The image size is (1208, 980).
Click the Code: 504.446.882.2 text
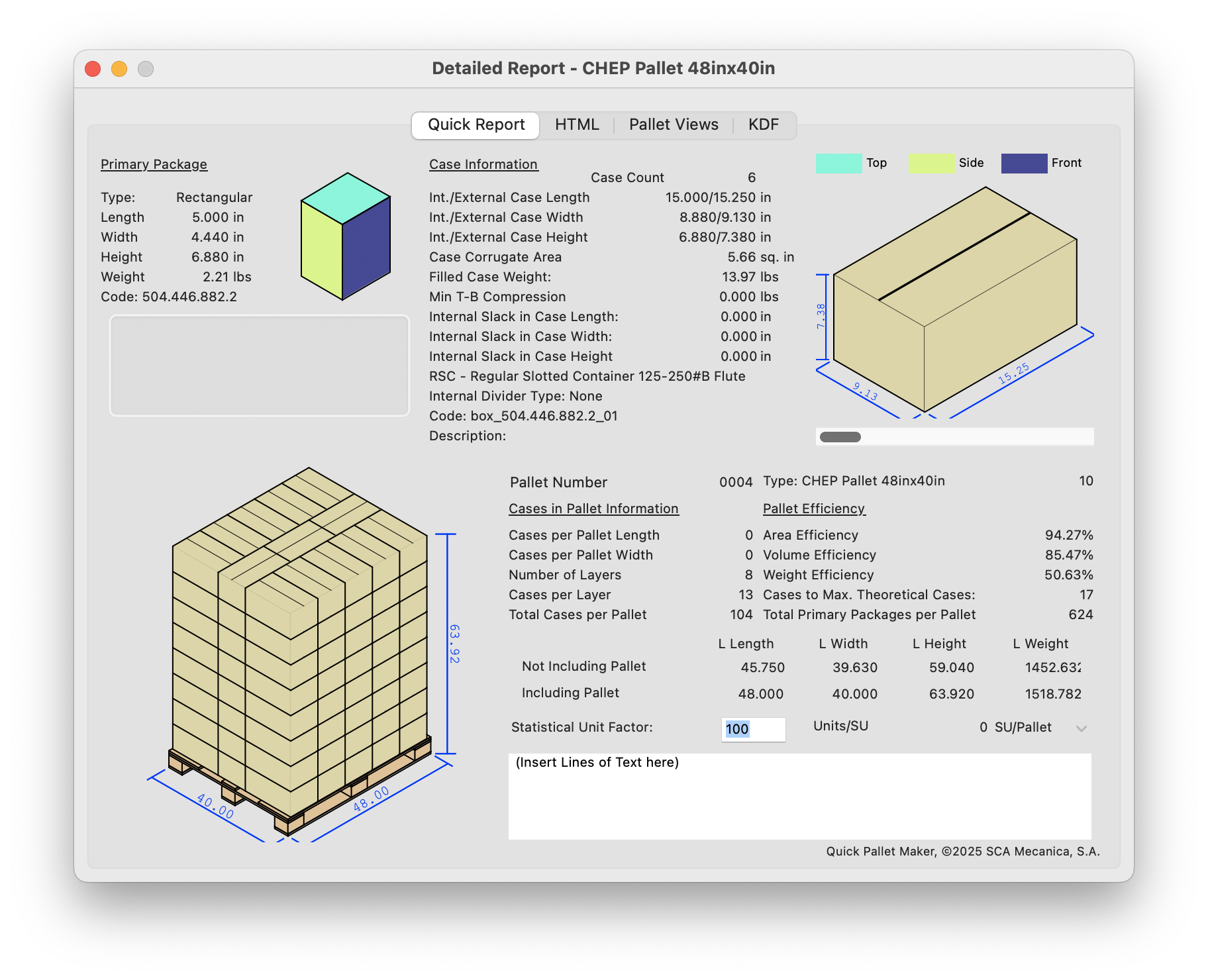169,297
